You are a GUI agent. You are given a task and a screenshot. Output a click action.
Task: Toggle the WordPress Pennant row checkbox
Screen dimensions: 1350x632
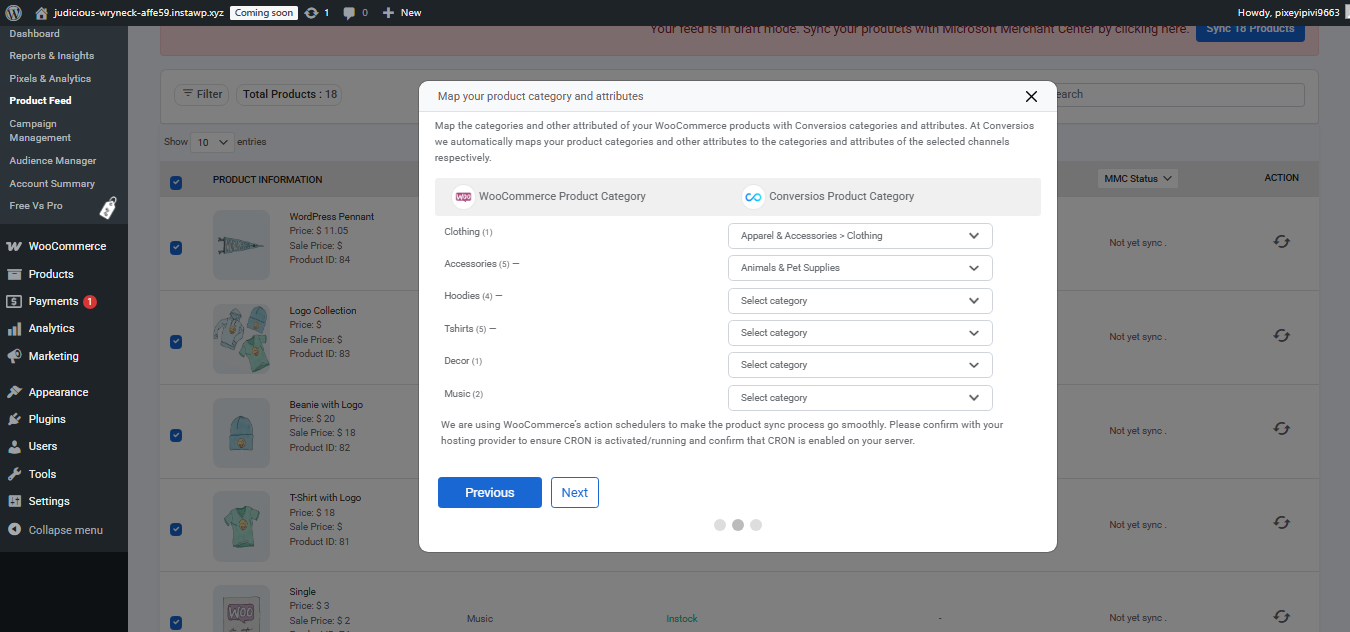(x=176, y=248)
